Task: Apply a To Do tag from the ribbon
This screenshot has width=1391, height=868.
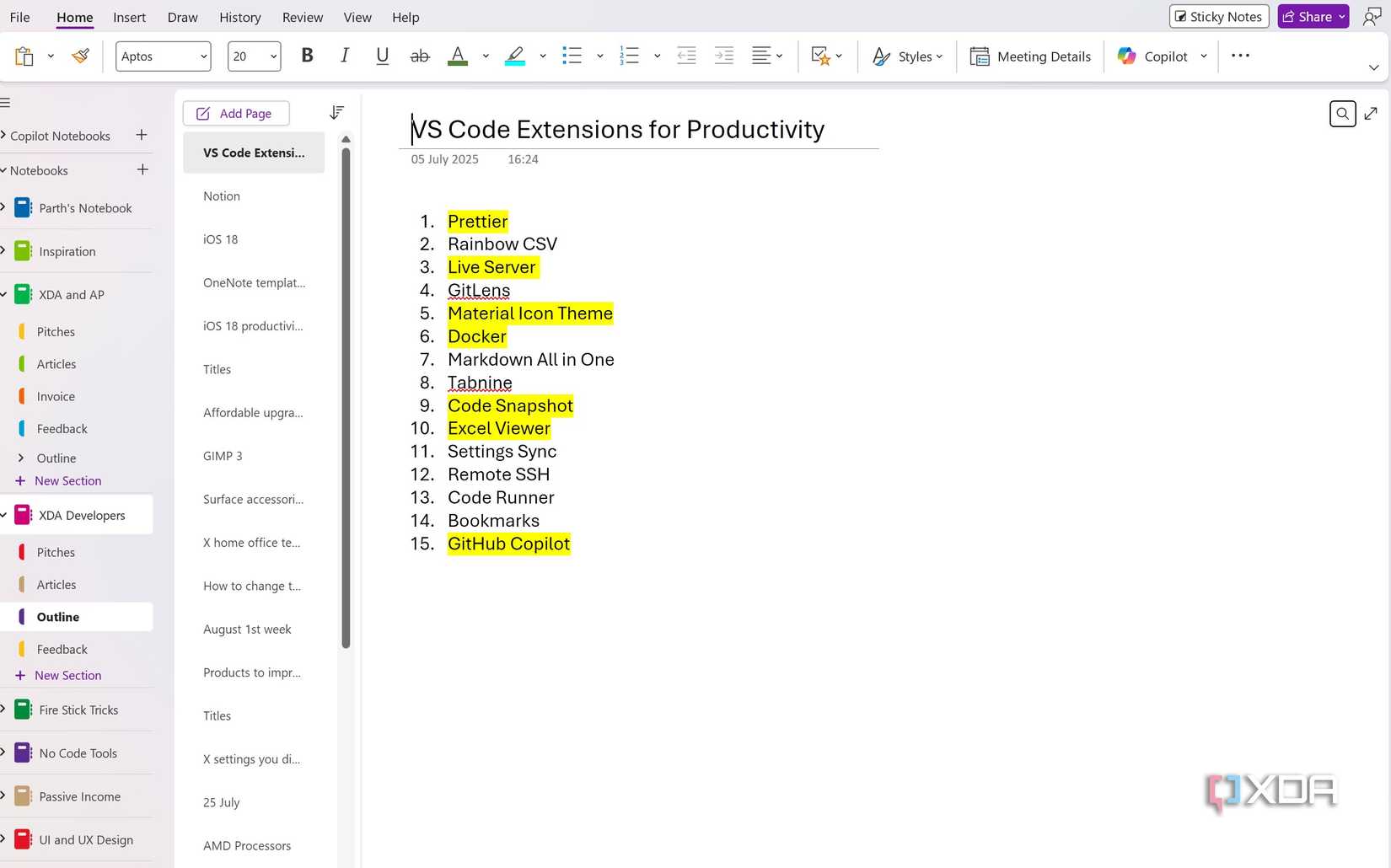Action: pos(820,56)
